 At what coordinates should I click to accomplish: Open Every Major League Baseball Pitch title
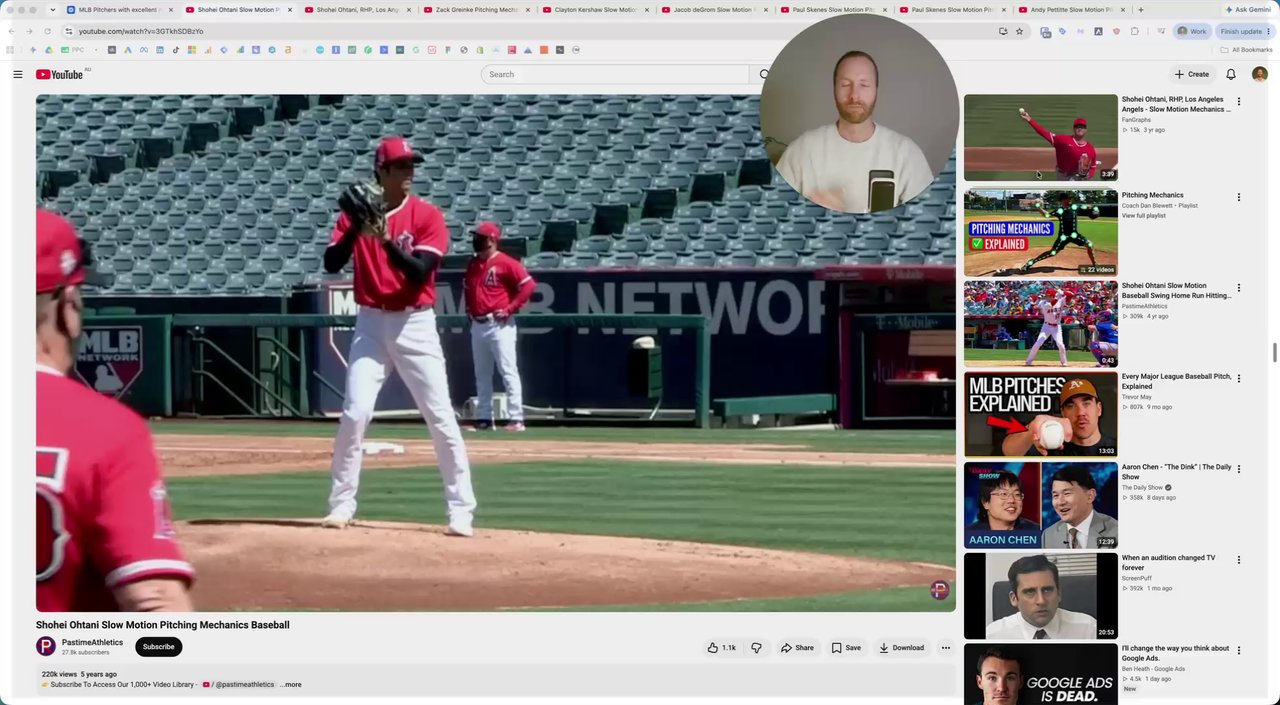point(1176,381)
